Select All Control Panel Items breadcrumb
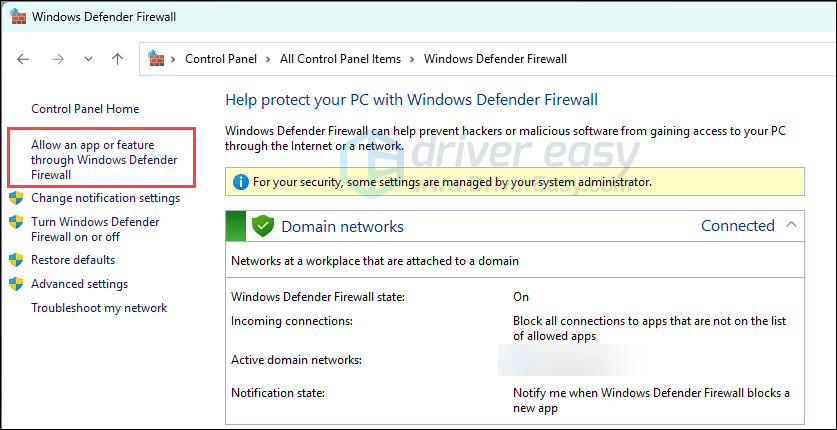This screenshot has height=430, width=837. pyautogui.click(x=340, y=59)
